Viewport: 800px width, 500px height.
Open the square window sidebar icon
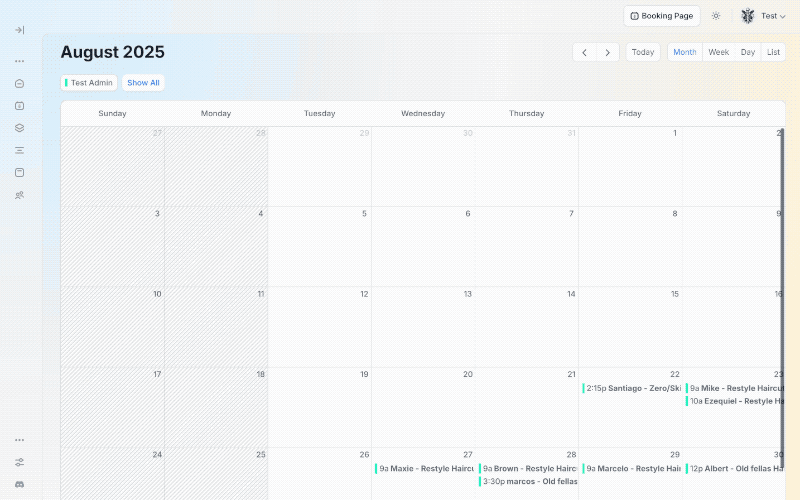[19, 172]
